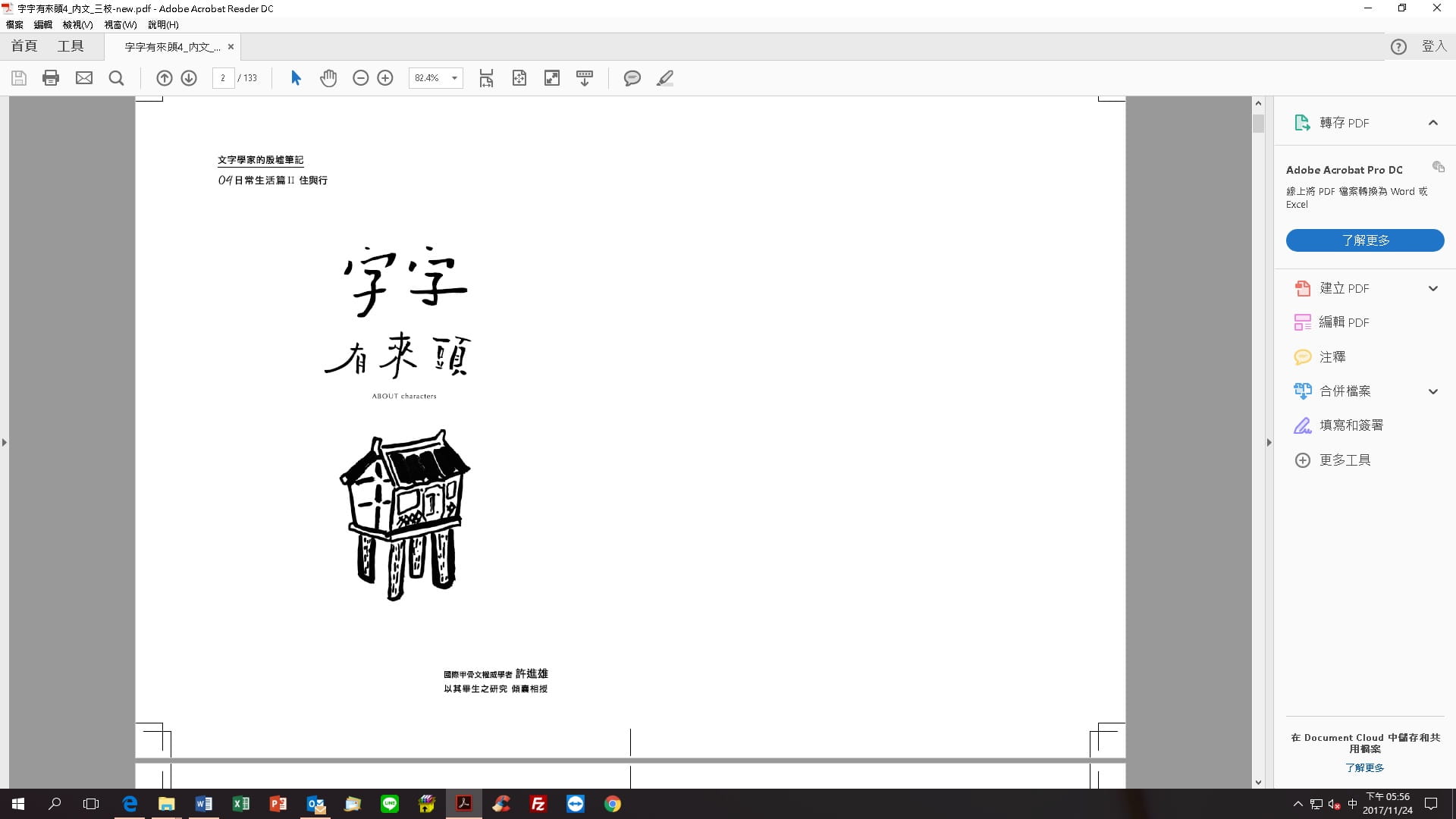
Task: Click the blue 了解更多 button
Action: (1364, 240)
